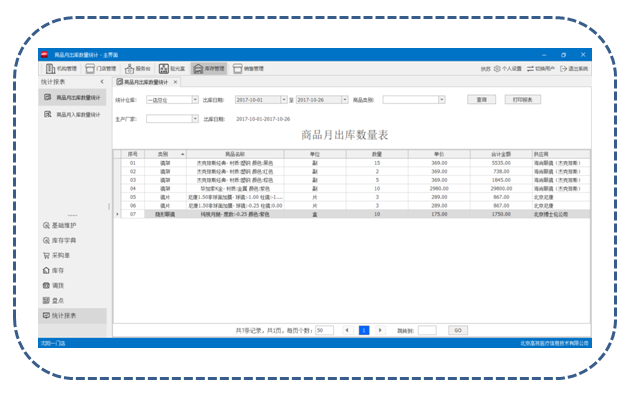Screen dimensions: 631x395
Task: Open start date picker 2017-10-01
Action: click(284, 100)
